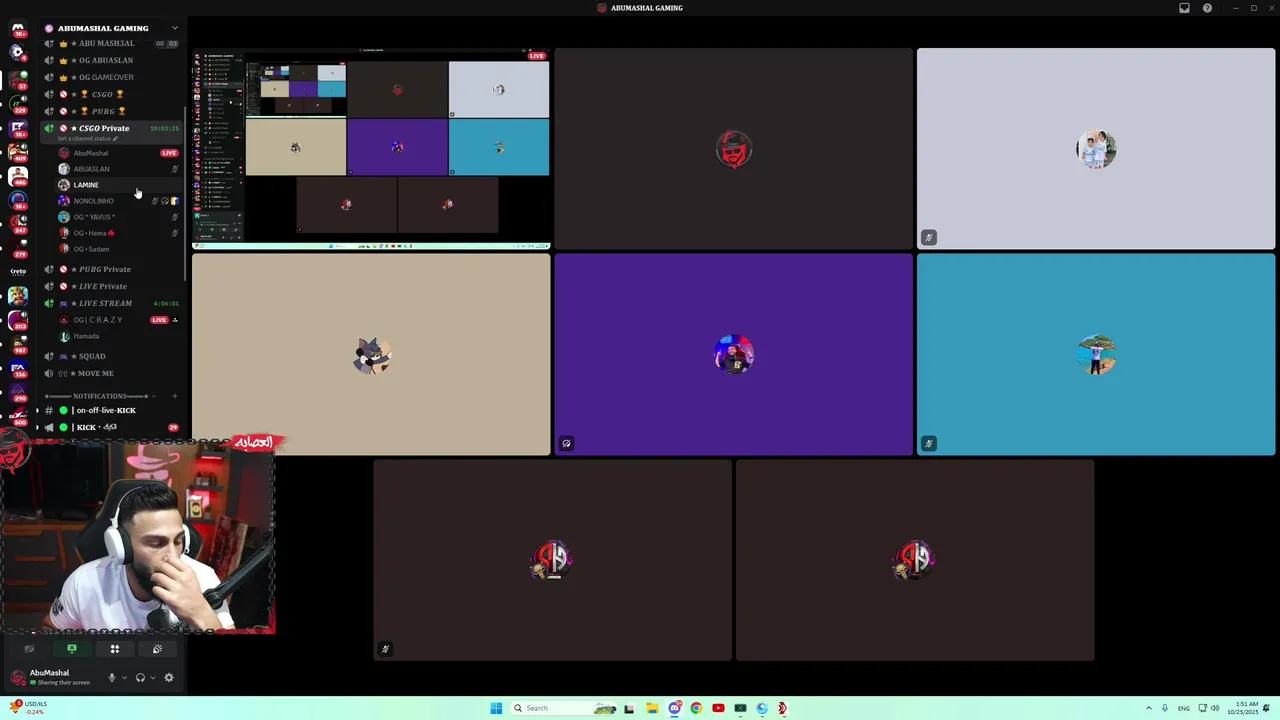Screen dimensions: 1280x720
Task: Toggle the camera button in voice panel
Action: tap(29, 649)
